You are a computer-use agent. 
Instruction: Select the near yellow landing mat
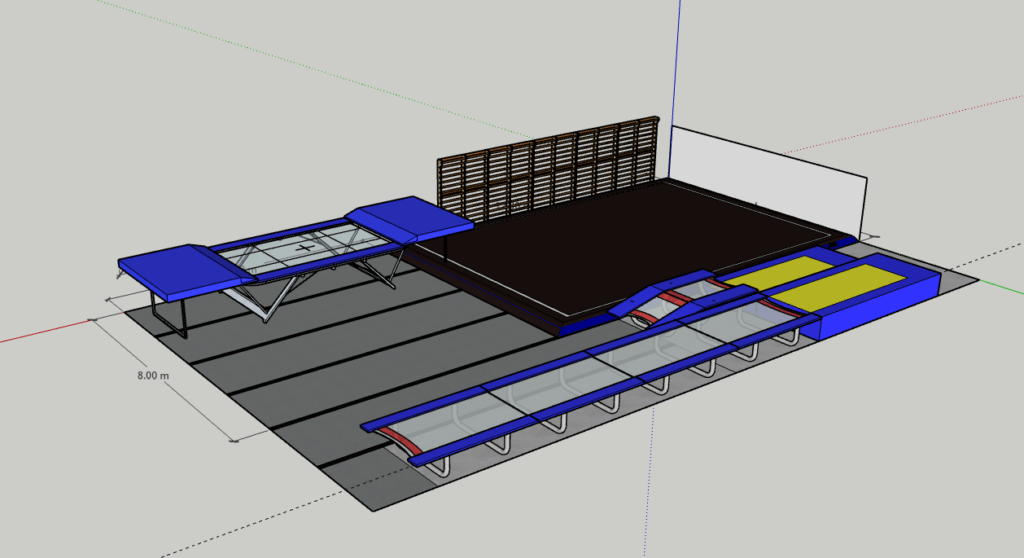tap(840, 286)
